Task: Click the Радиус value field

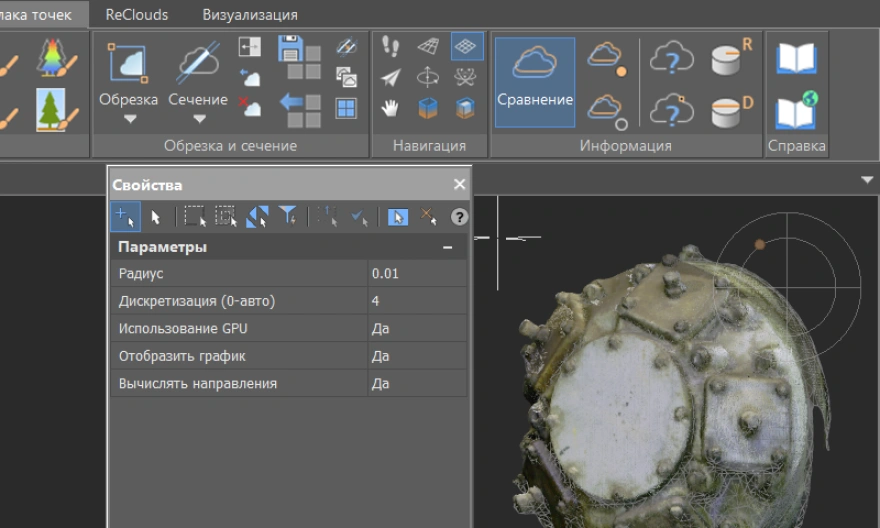Action: pos(417,273)
